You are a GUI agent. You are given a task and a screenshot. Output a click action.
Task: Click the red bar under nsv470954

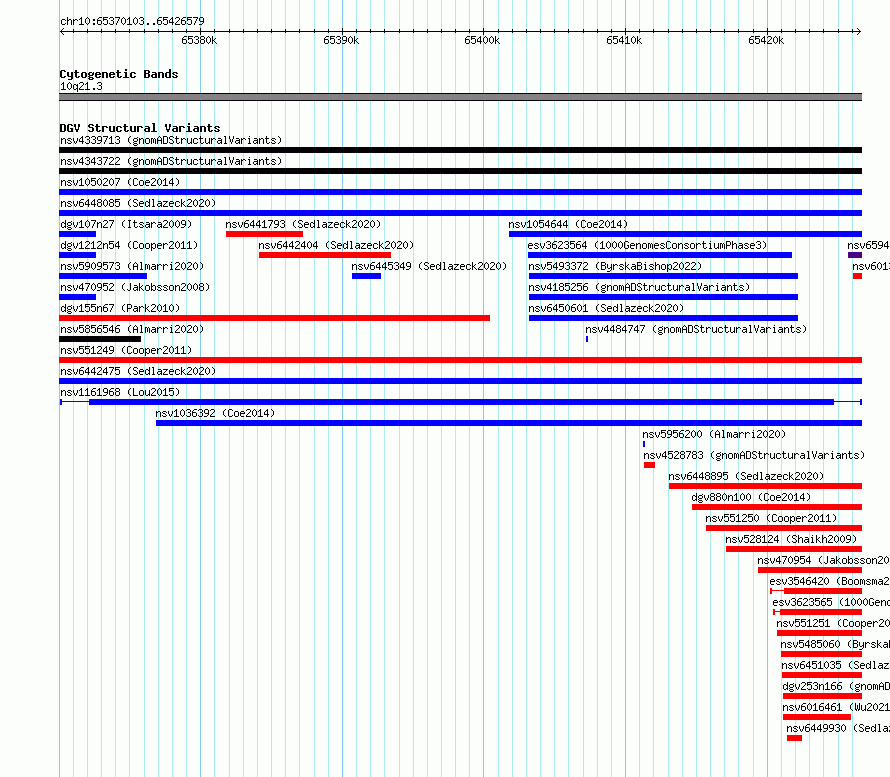[x=810, y=570]
